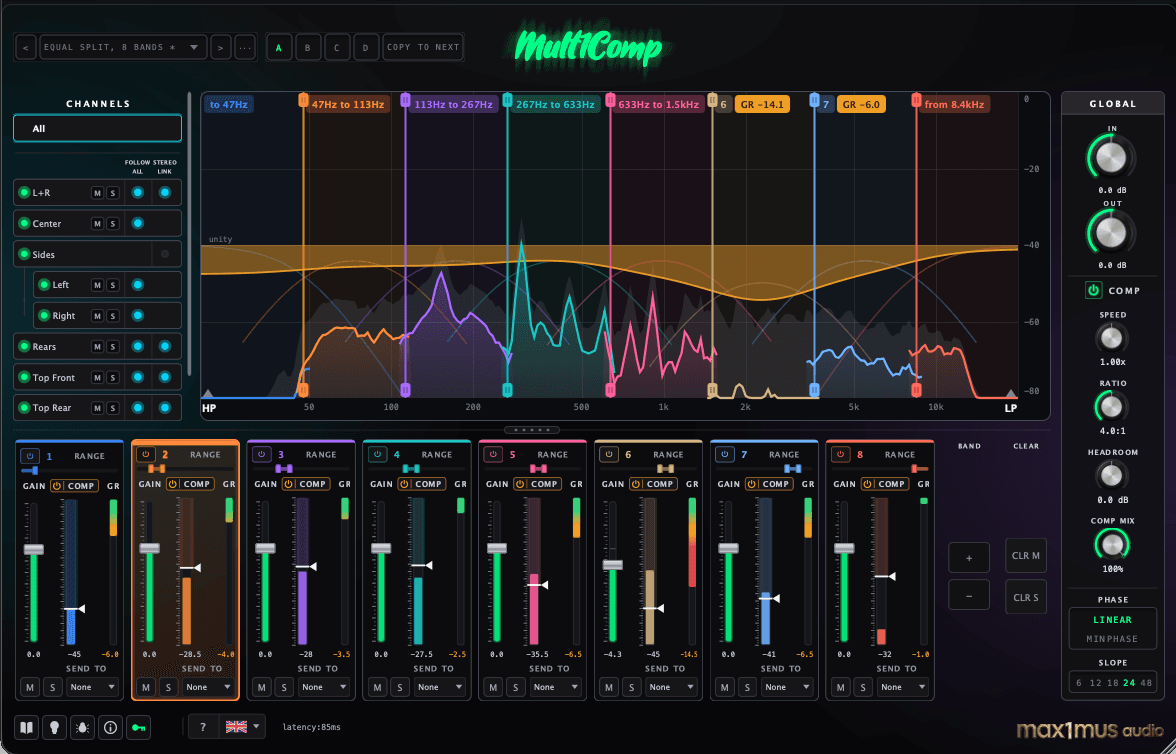This screenshot has width=1176, height=754.
Task: Open the preset options ellipsis button
Action: coord(244,47)
